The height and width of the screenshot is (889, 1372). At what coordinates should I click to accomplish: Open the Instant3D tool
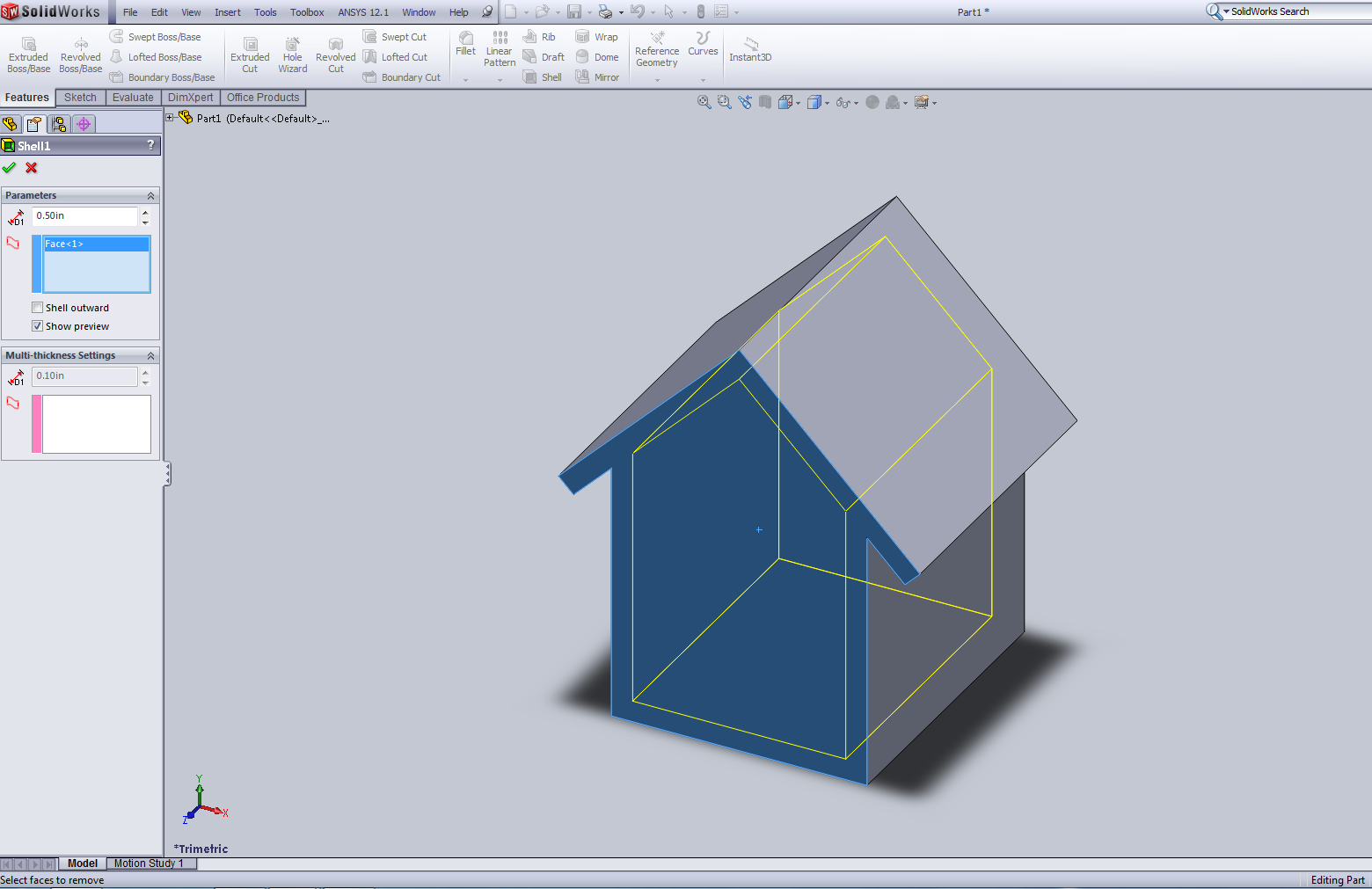pos(750,50)
